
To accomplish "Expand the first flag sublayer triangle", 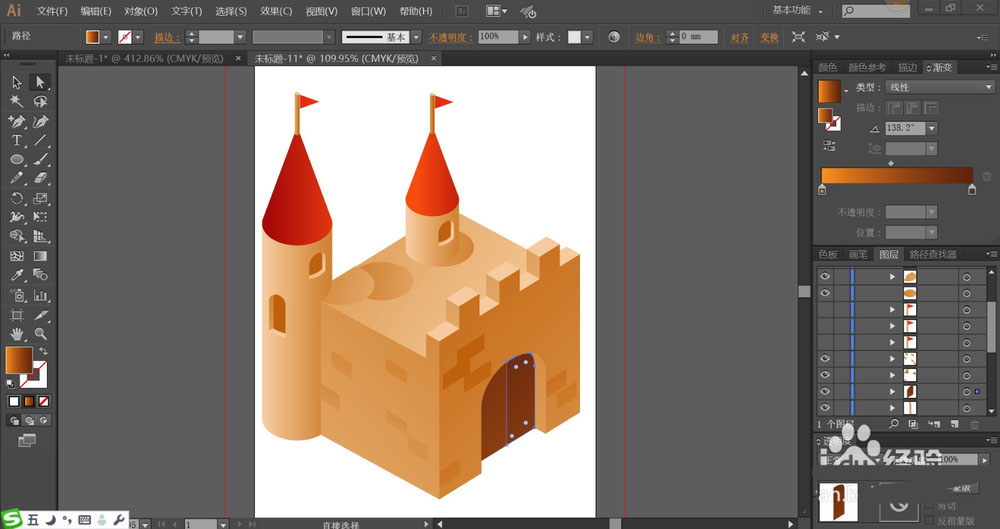I will 892,310.
